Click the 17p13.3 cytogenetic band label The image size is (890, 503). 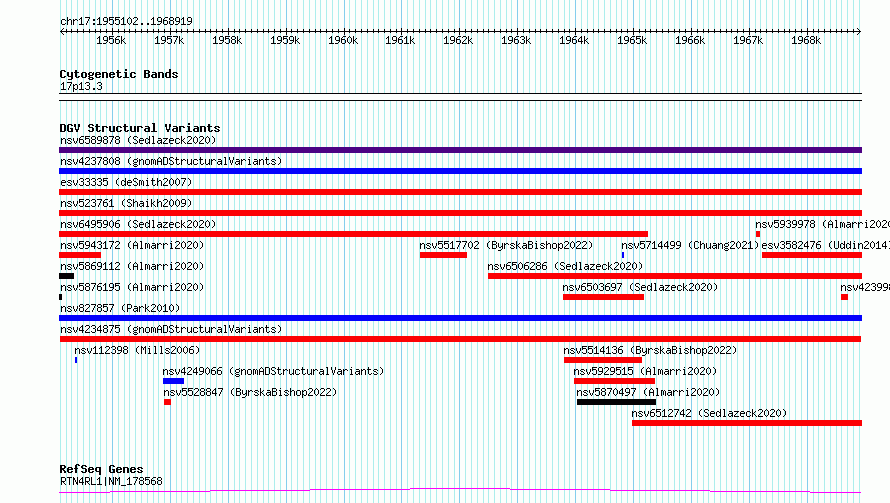(x=81, y=86)
